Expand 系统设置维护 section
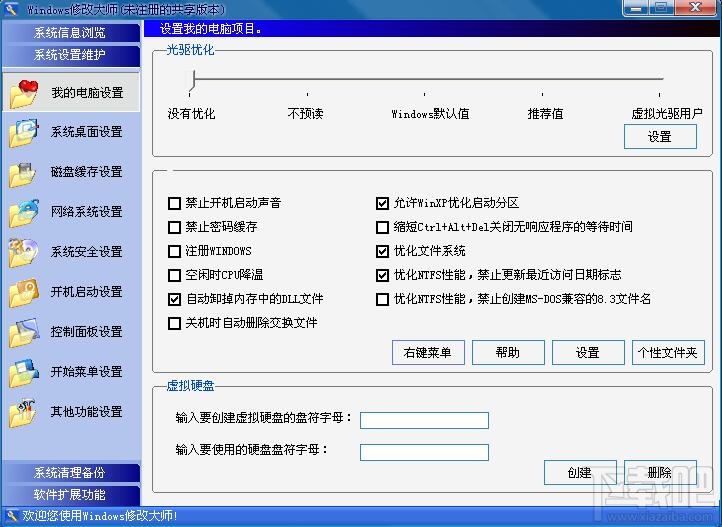 [x=70, y=55]
